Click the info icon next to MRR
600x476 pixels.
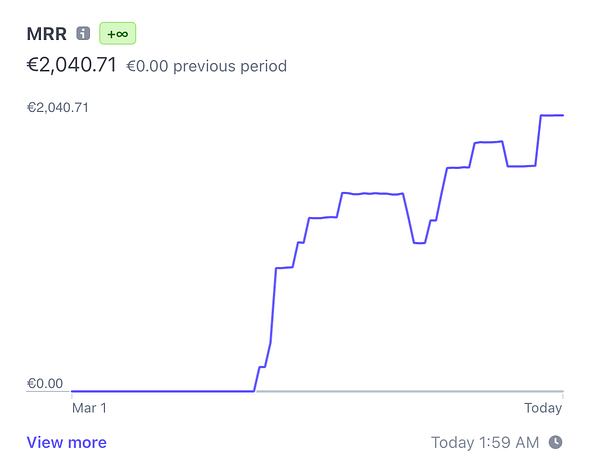pos(83,34)
